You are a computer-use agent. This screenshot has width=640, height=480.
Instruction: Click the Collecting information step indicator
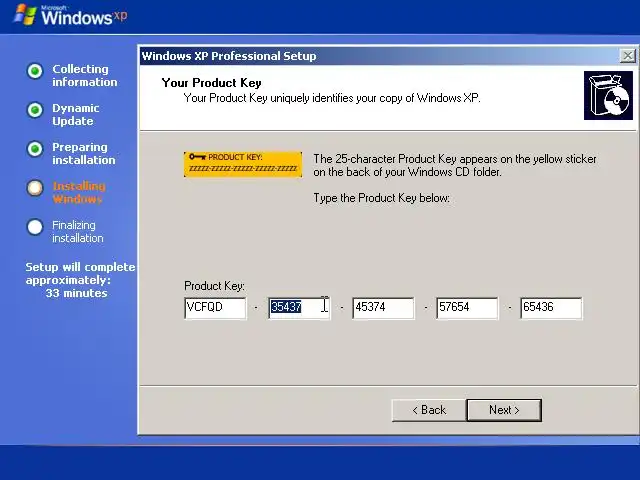[35, 71]
